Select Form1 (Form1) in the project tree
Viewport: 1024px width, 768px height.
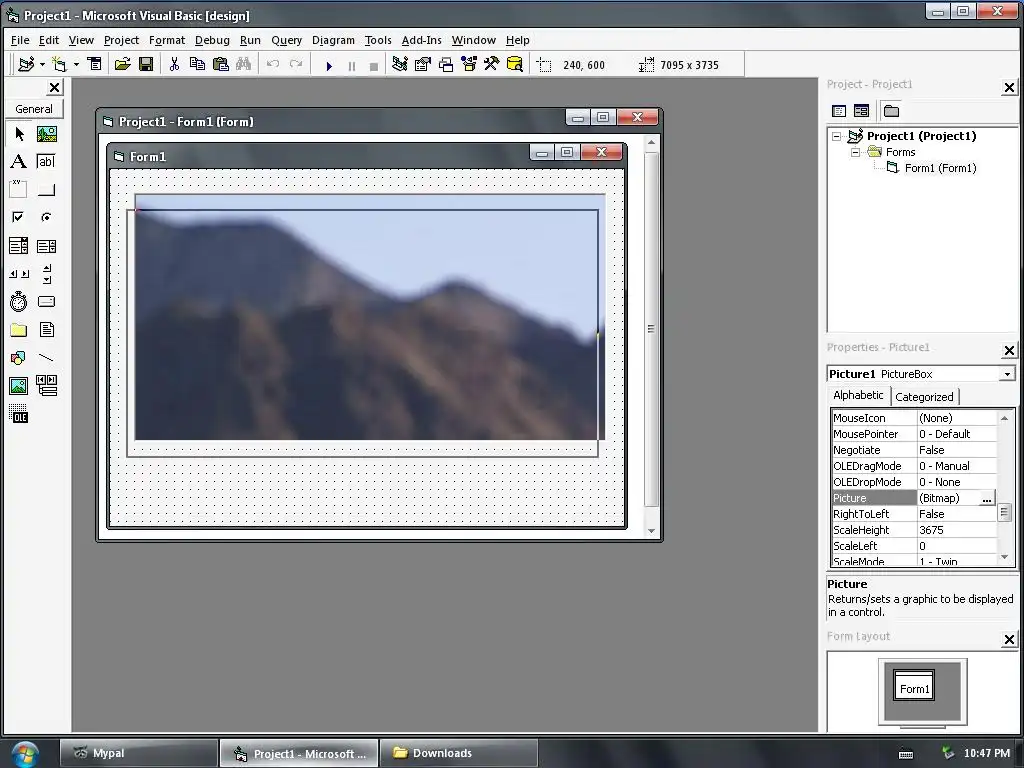tap(940, 168)
